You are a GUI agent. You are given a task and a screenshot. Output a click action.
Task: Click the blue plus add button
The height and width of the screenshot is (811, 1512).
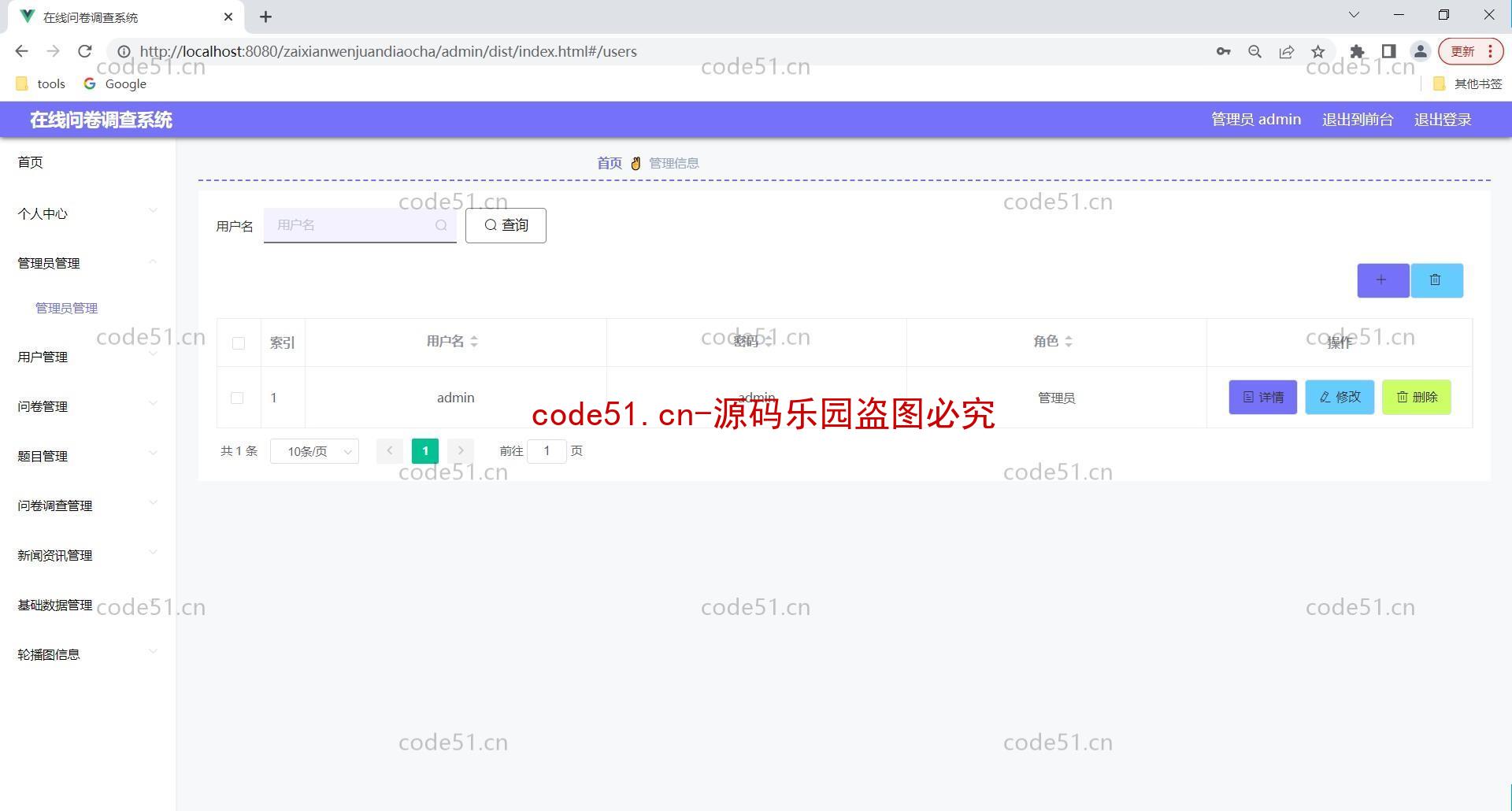(1382, 280)
